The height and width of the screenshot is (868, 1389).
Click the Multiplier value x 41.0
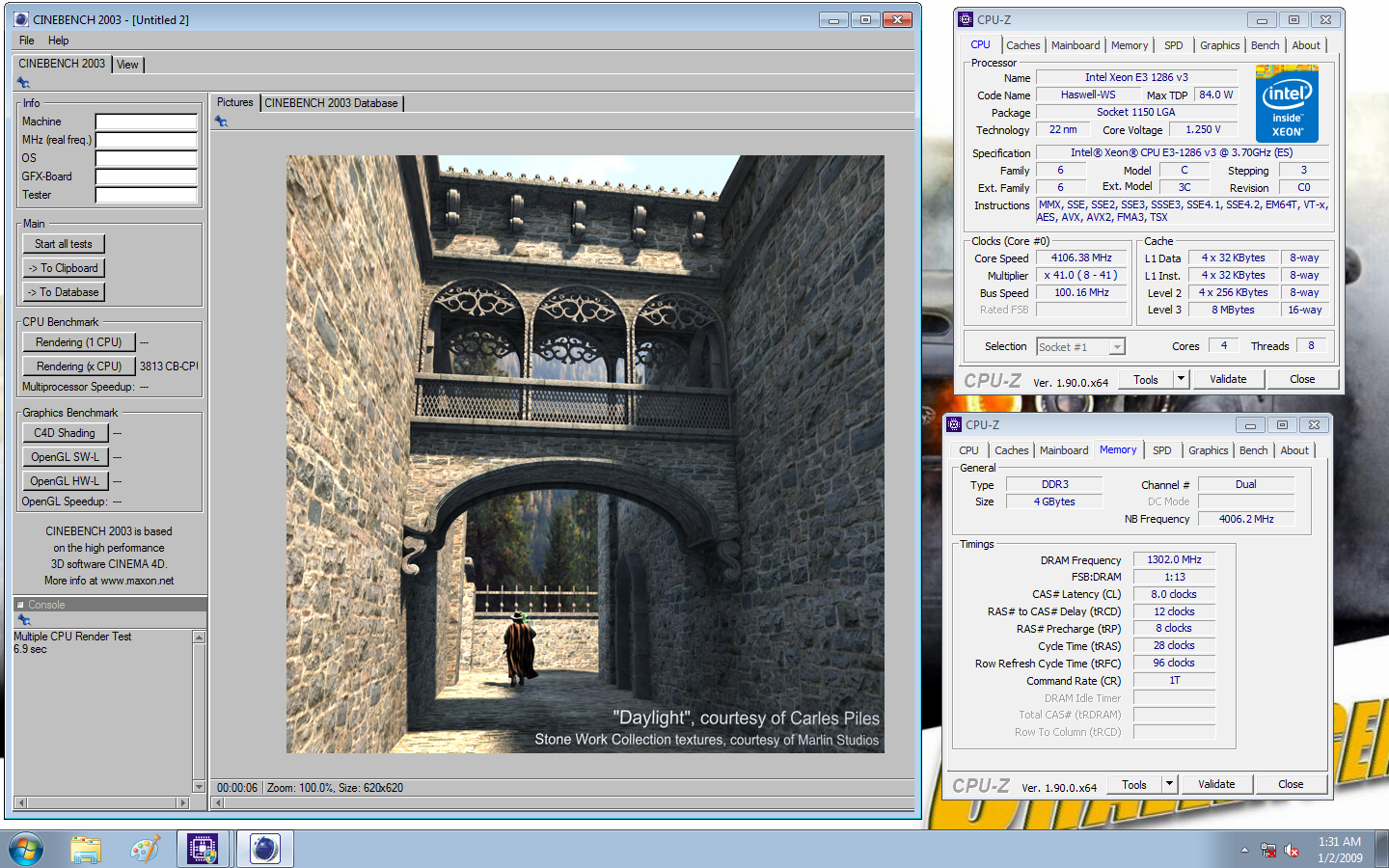coord(1081,275)
